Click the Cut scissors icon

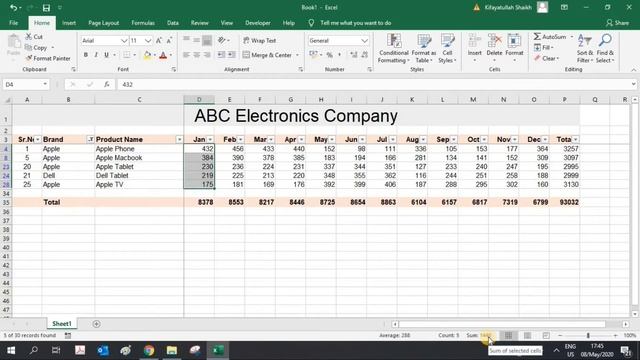point(29,36)
